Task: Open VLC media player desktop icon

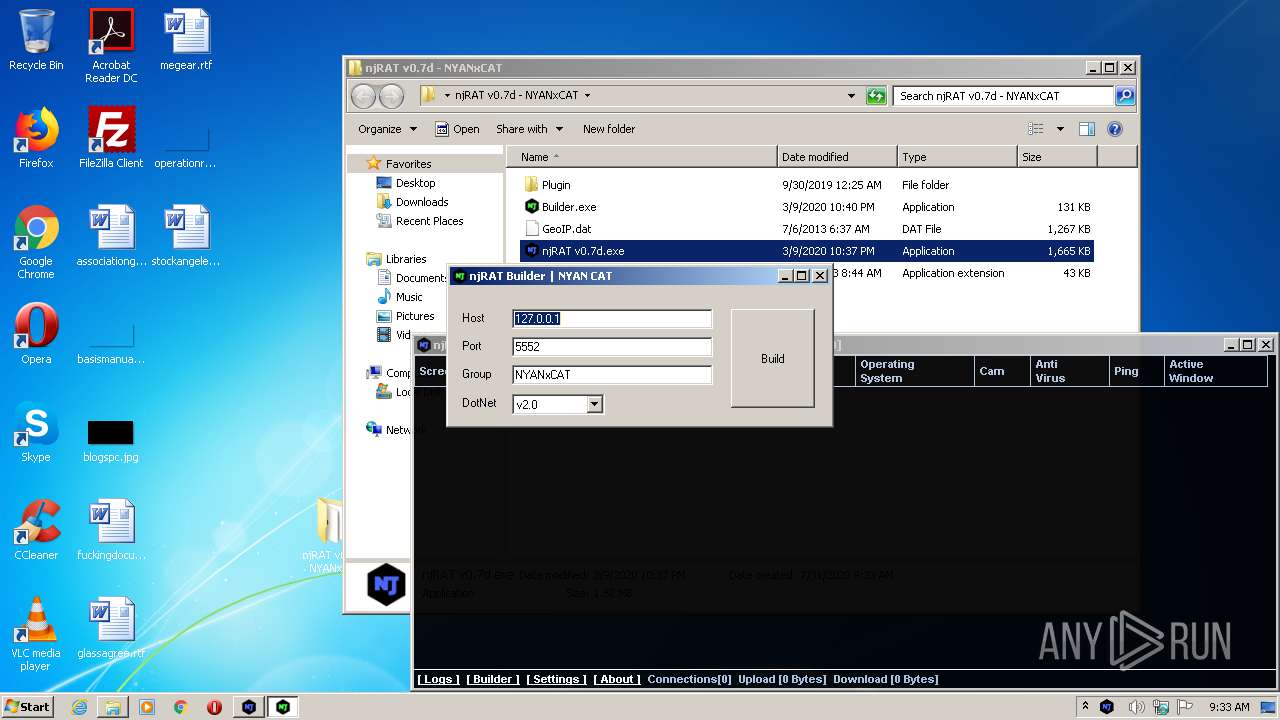Action: (x=36, y=635)
